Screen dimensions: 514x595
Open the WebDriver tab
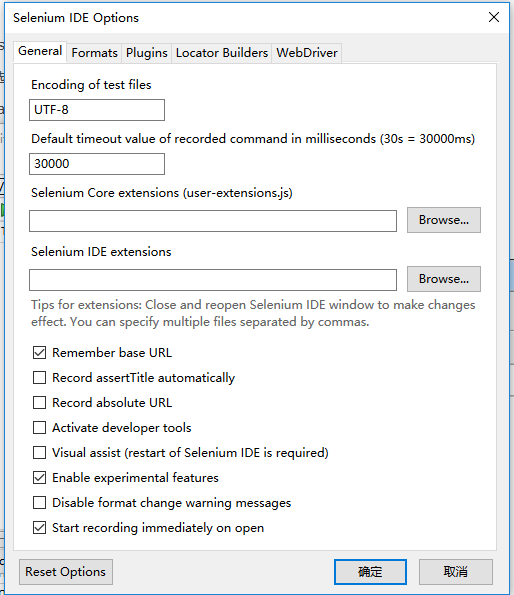tap(307, 53)
